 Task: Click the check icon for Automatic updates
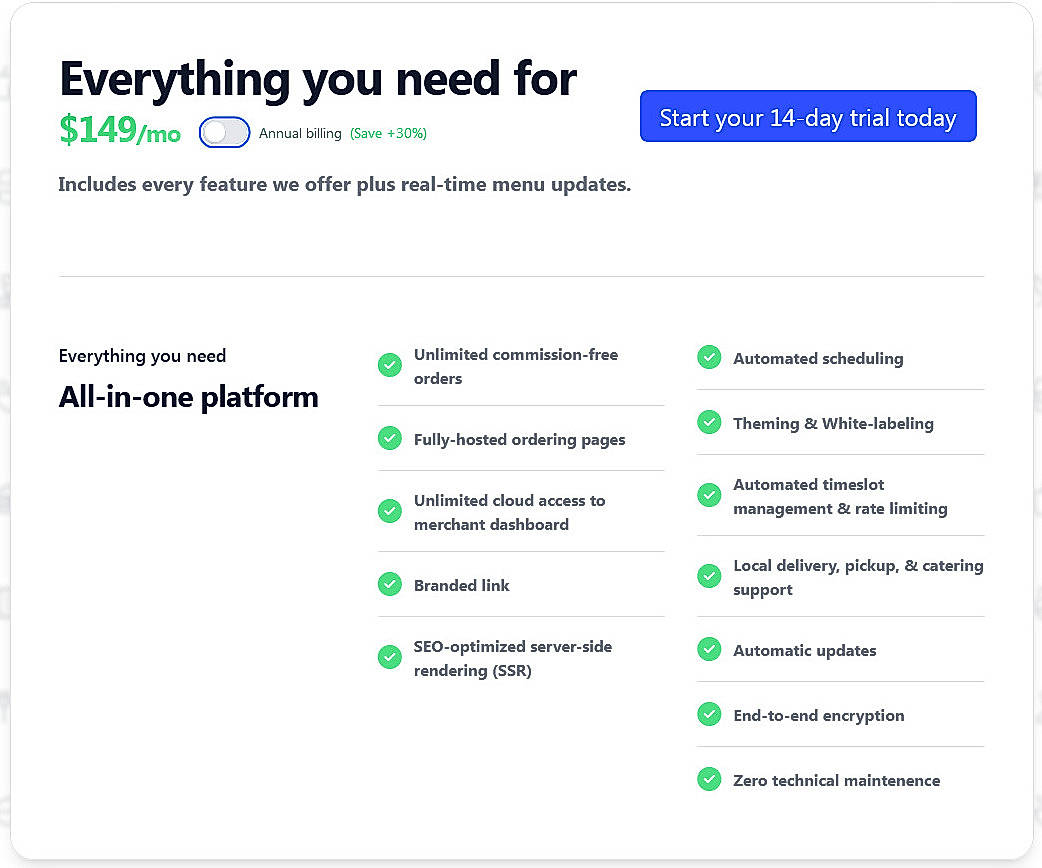709,649
